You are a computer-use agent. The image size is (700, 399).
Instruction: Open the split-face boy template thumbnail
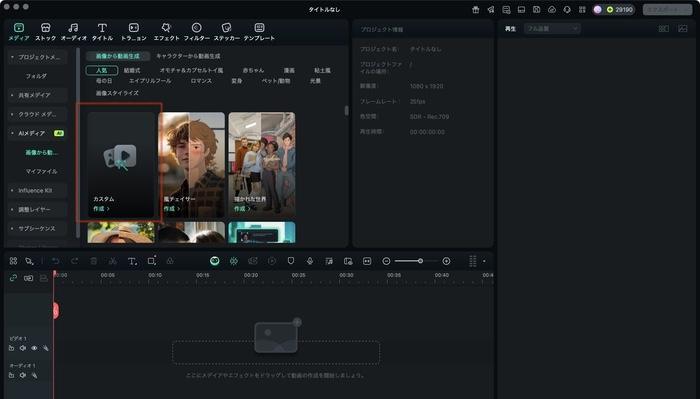[x=192, y=165]
